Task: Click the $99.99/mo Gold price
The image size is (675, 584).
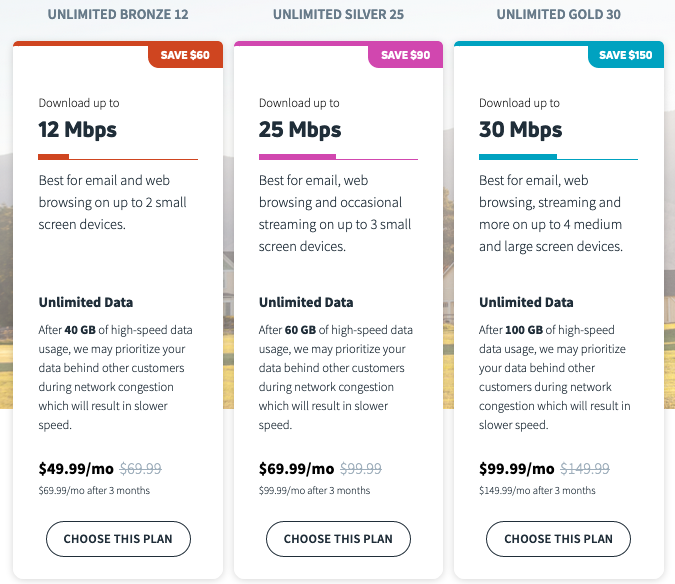Action: 517,469
